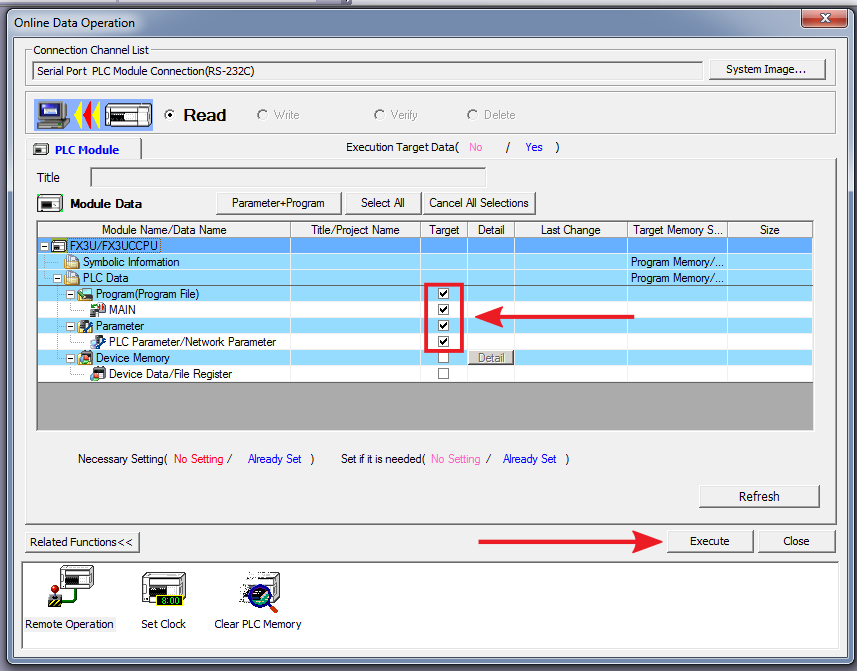Collapse the Device Memory tree node
This screenshot has width=857, height=671.
click(x=71, y=358)
